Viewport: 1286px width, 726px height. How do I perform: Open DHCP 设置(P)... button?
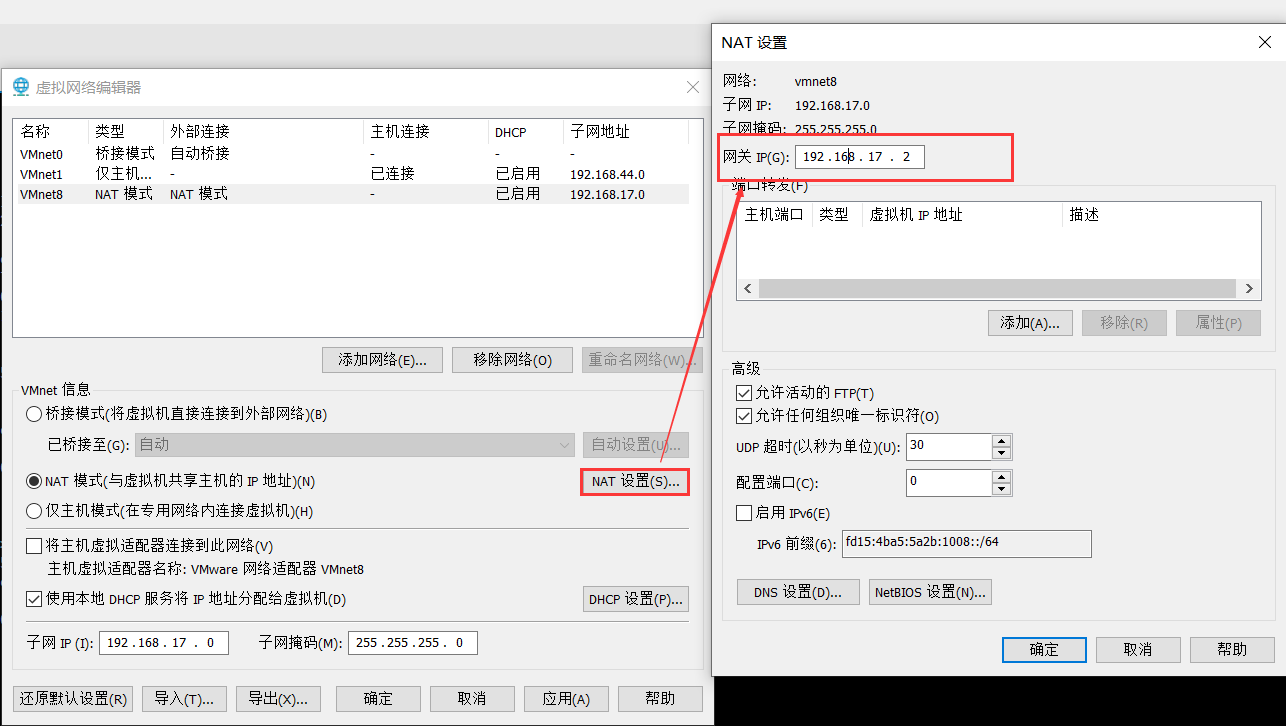636,599
